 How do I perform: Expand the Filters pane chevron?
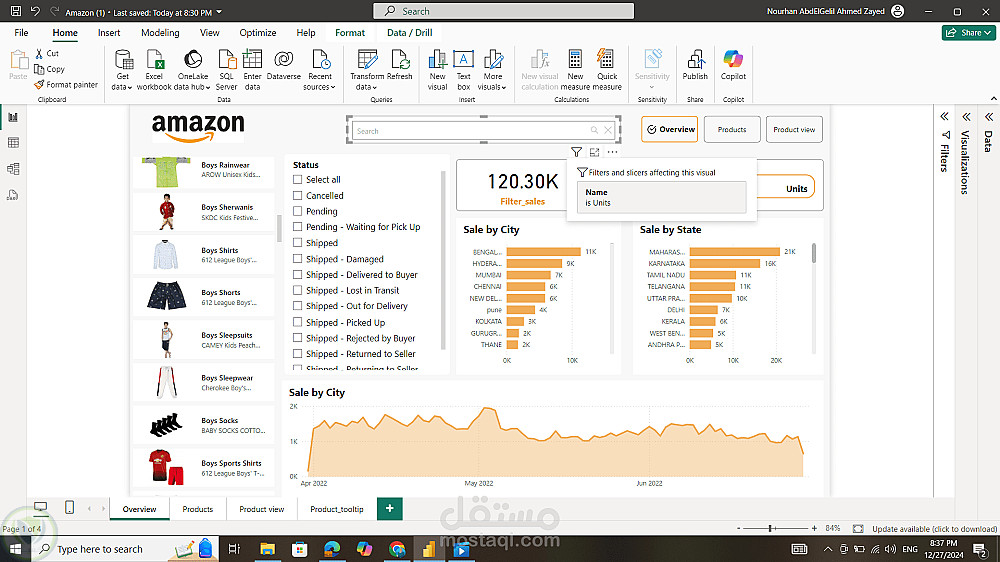tap(945, 117)
